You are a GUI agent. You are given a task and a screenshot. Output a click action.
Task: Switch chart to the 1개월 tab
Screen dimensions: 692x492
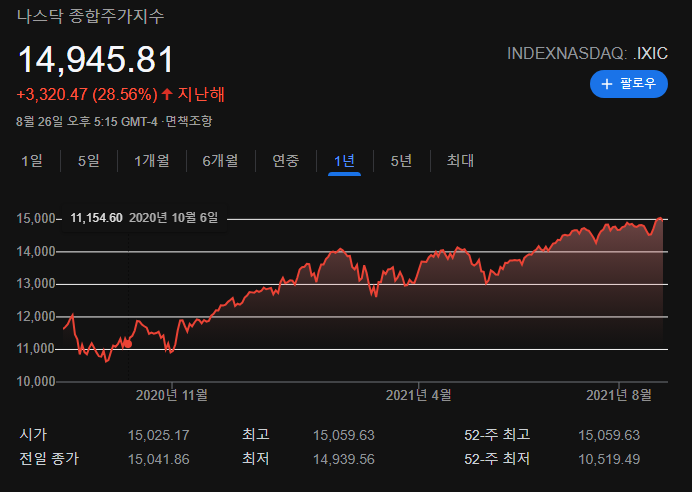click(152, 161)
